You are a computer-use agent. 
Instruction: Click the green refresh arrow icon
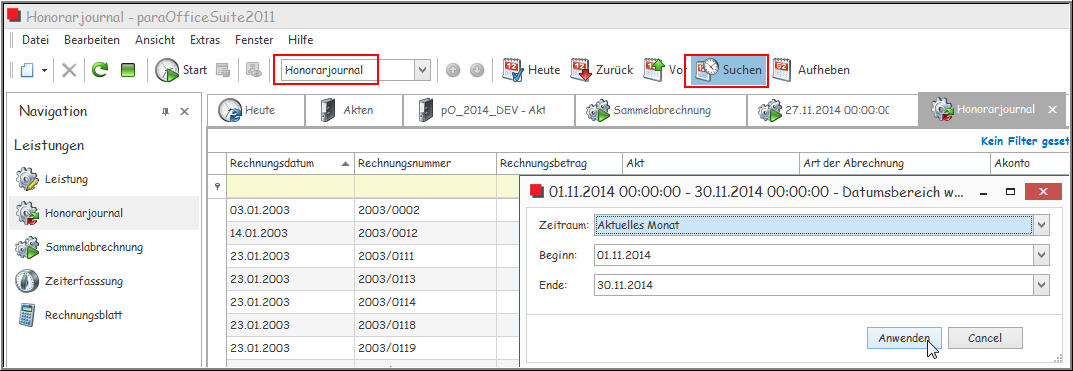101,70
